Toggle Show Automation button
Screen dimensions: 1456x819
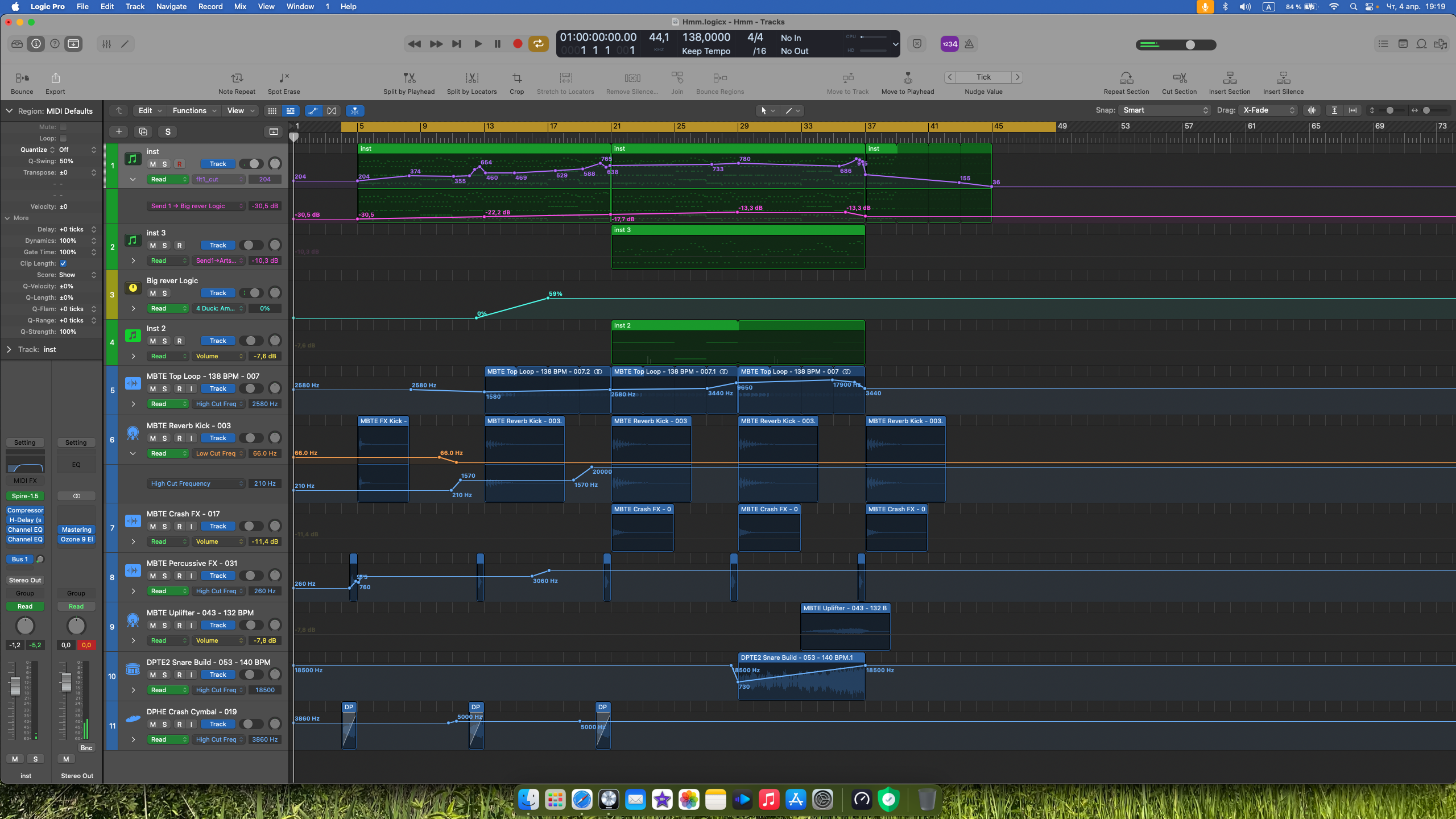pos(313,111)
